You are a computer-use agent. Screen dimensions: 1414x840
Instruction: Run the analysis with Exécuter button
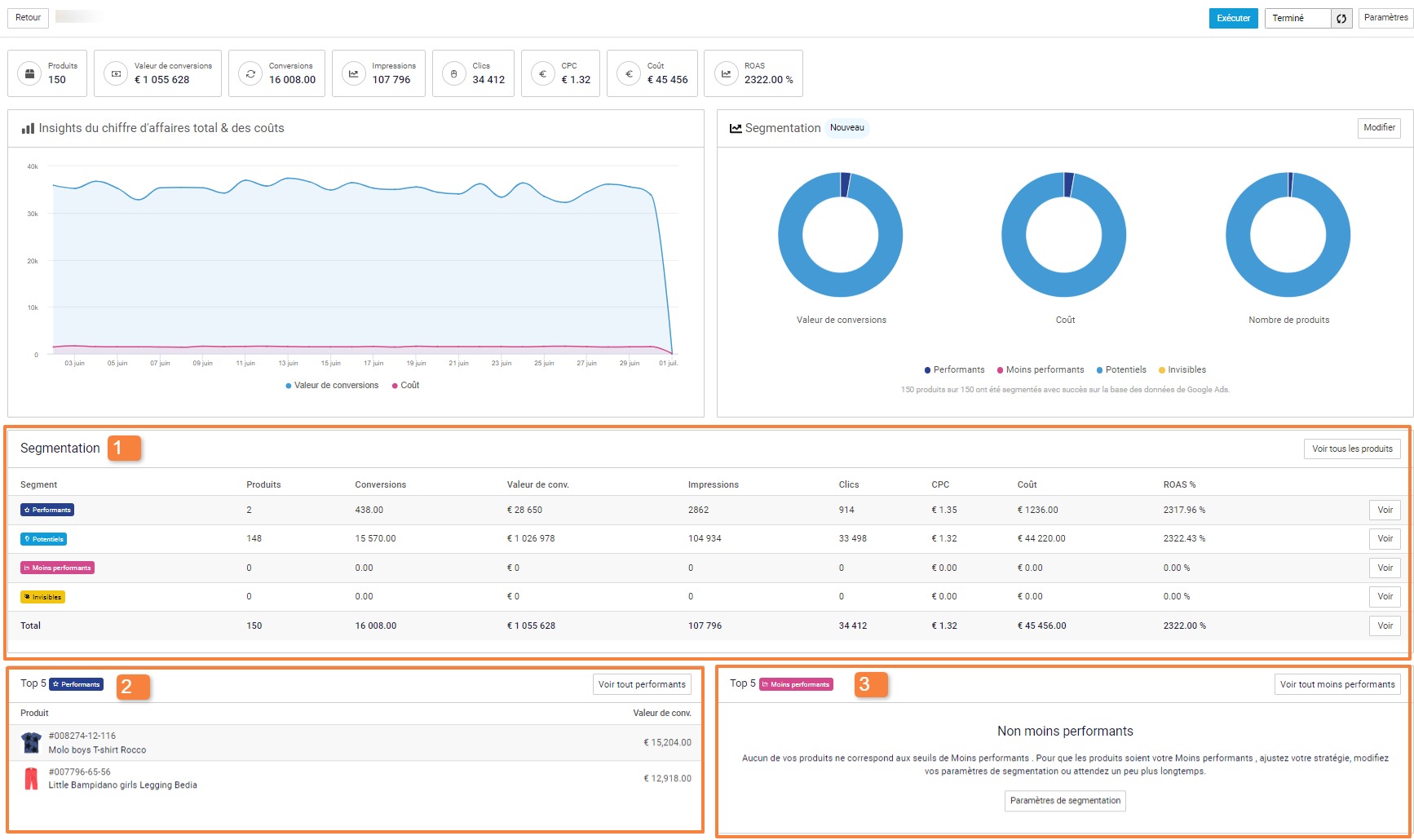[1233, 18]
